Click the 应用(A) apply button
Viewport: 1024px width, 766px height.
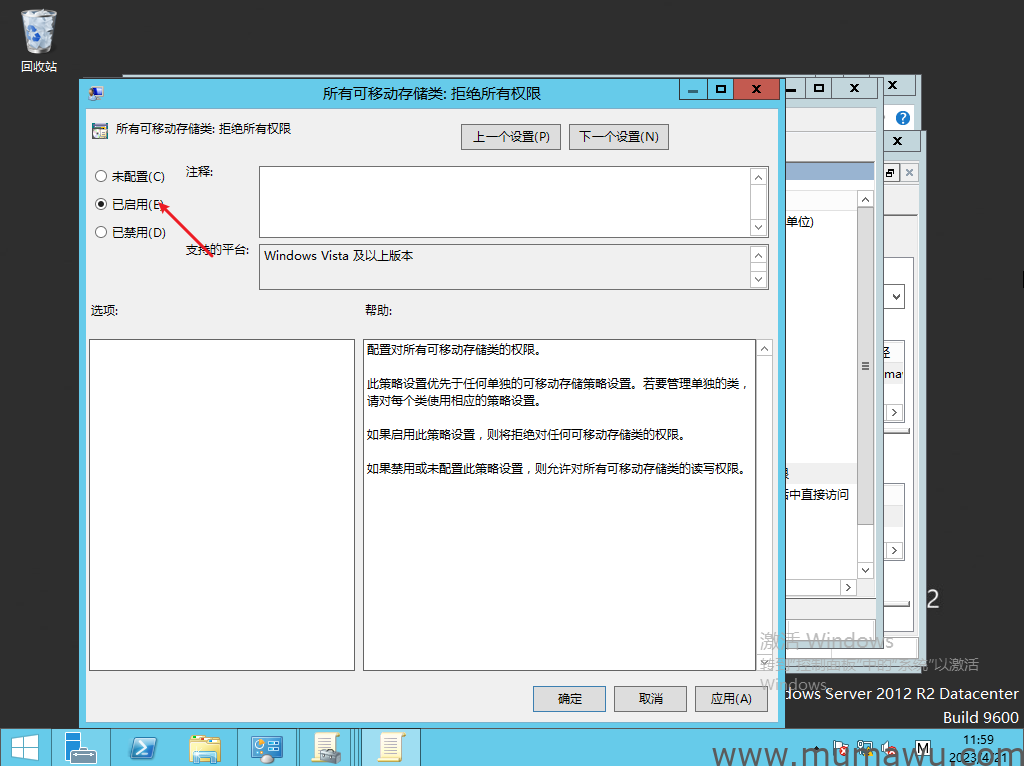pos(730,699)
